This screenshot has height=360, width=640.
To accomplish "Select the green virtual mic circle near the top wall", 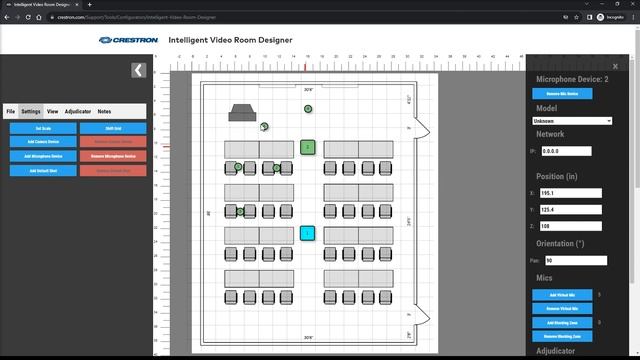I will click(308, 109).
